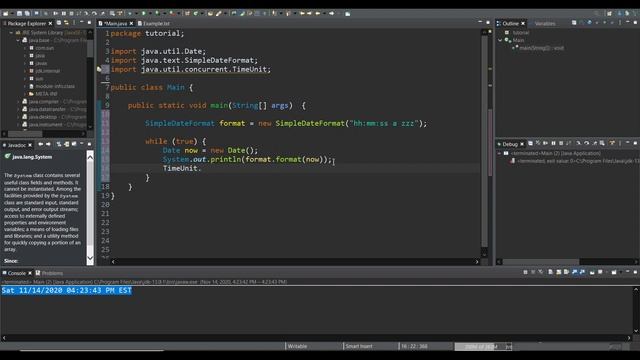The width and height of the screenshot is (640, 360).
Task: Expand the java.compiler module
Action: (18, 102)
